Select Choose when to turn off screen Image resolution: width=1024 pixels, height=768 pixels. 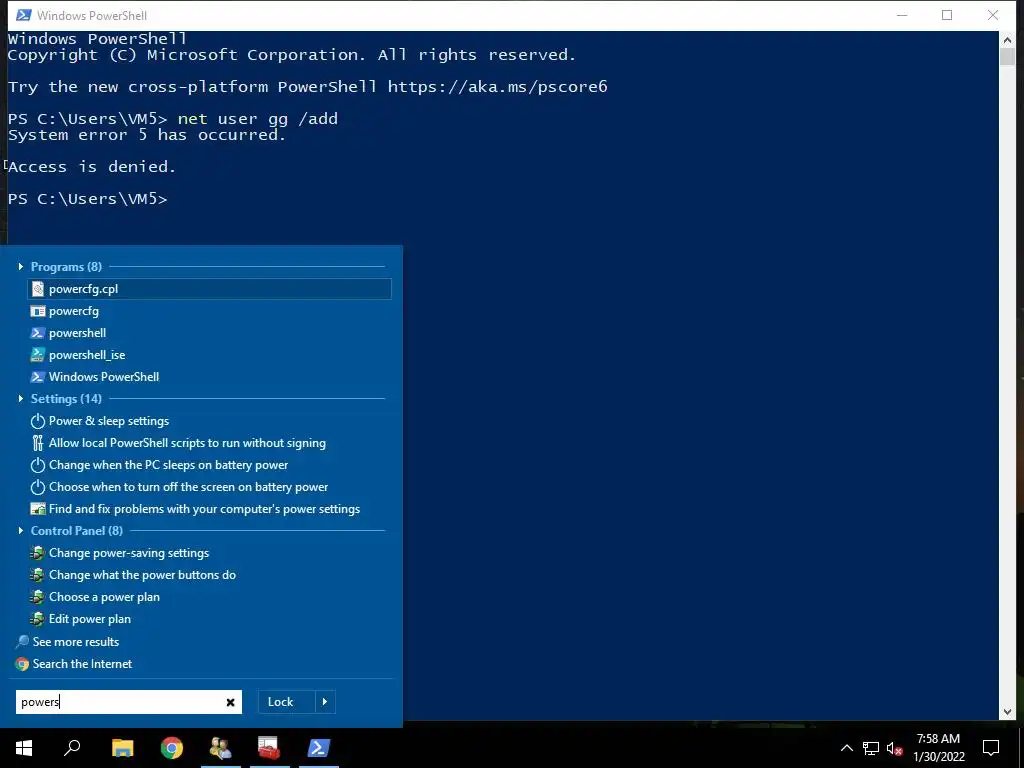tap(188, 487)
